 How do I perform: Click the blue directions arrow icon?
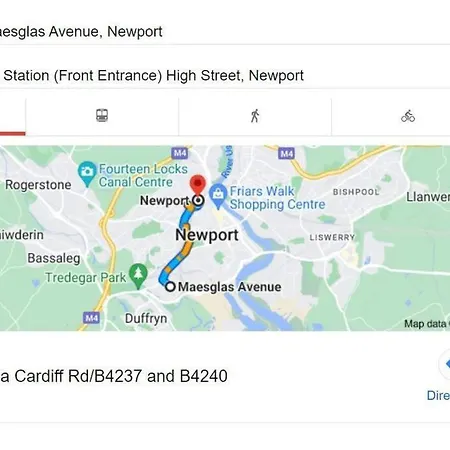tap(446, 364)
